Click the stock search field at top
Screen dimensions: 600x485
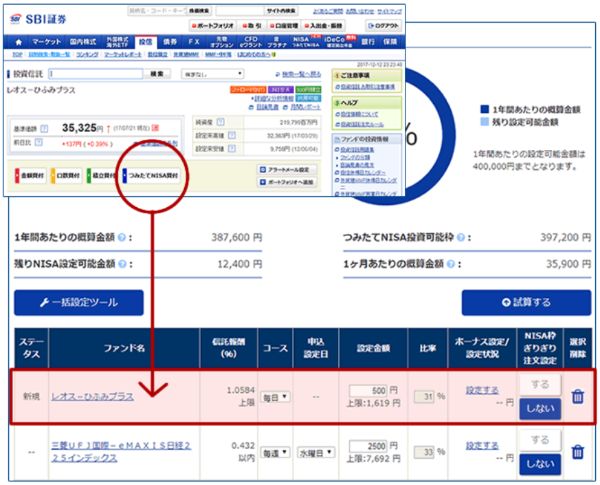(157, 11)
